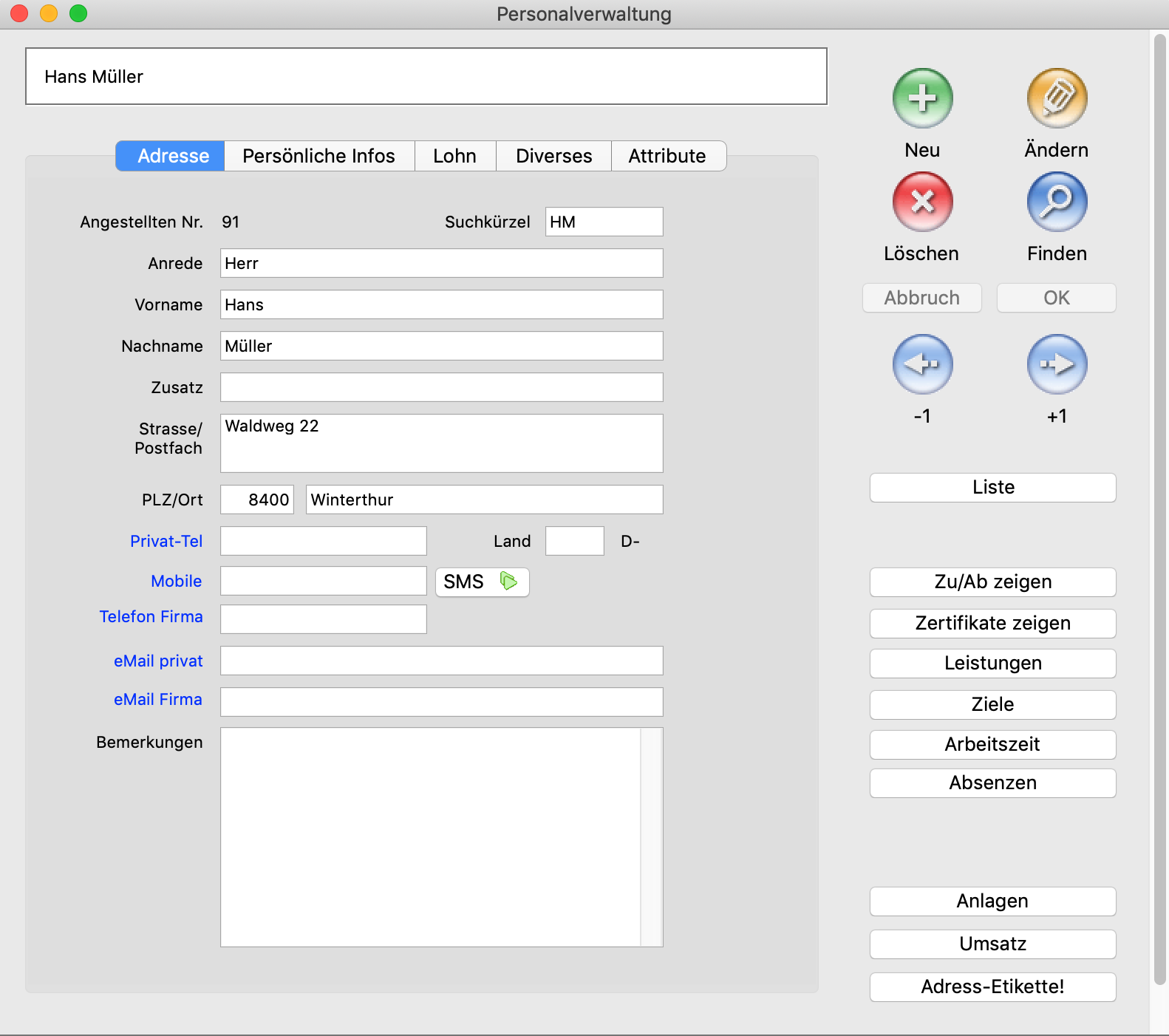The image size is (1169, 1036).
Task: Go to previous record with -1 arrow
Action: (x=922, y=364)
